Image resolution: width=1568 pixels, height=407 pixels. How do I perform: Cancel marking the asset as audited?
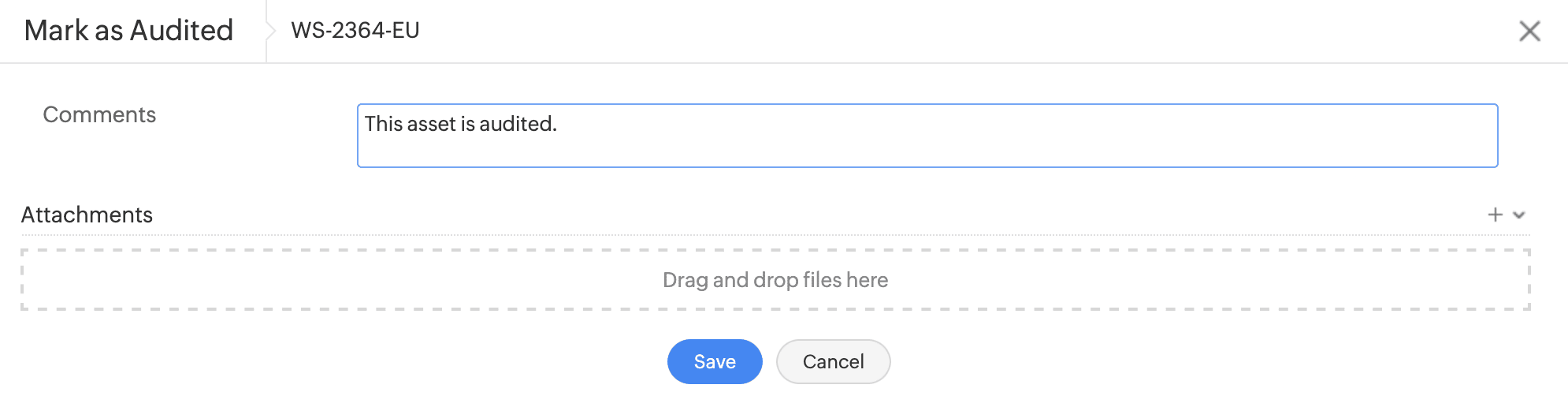[833, 361]
